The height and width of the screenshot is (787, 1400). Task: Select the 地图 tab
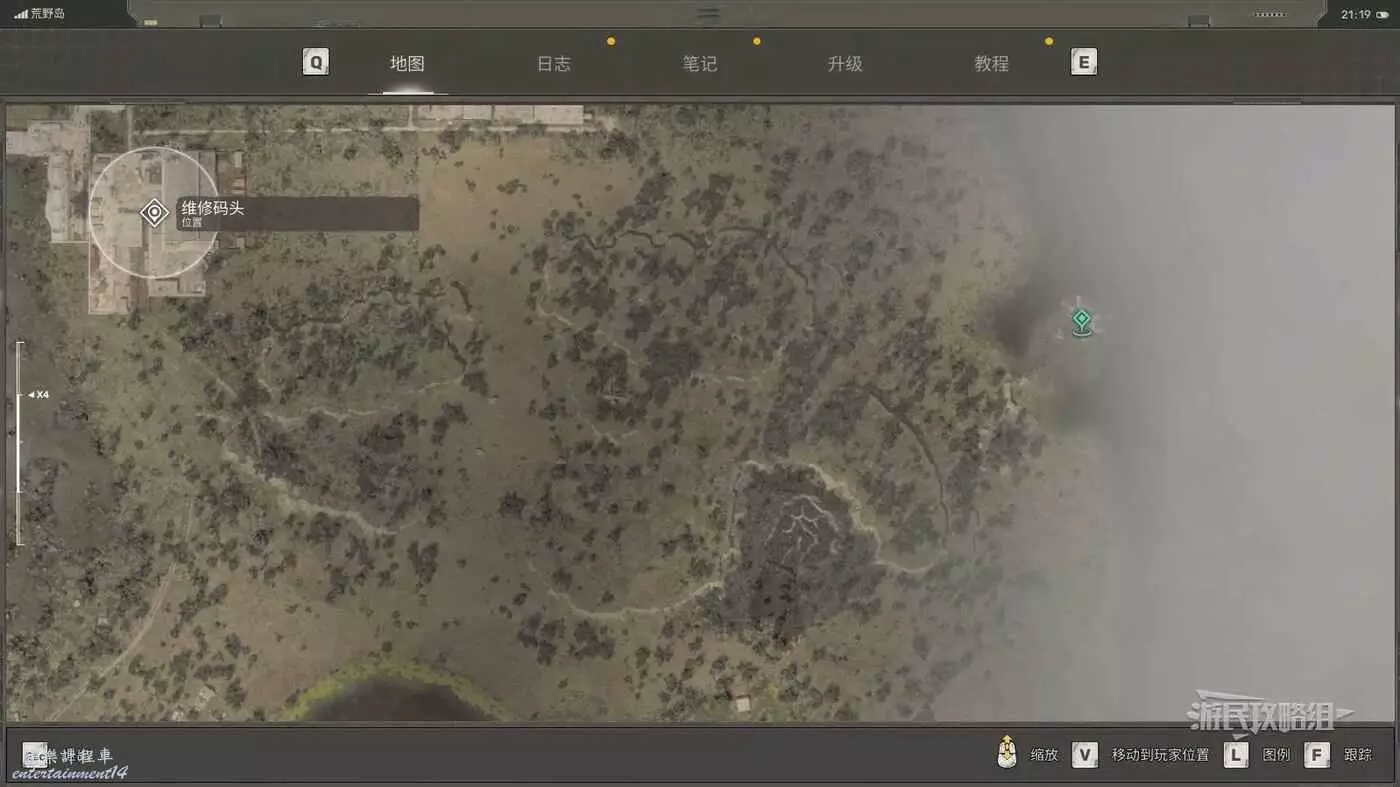click(407, 64)
